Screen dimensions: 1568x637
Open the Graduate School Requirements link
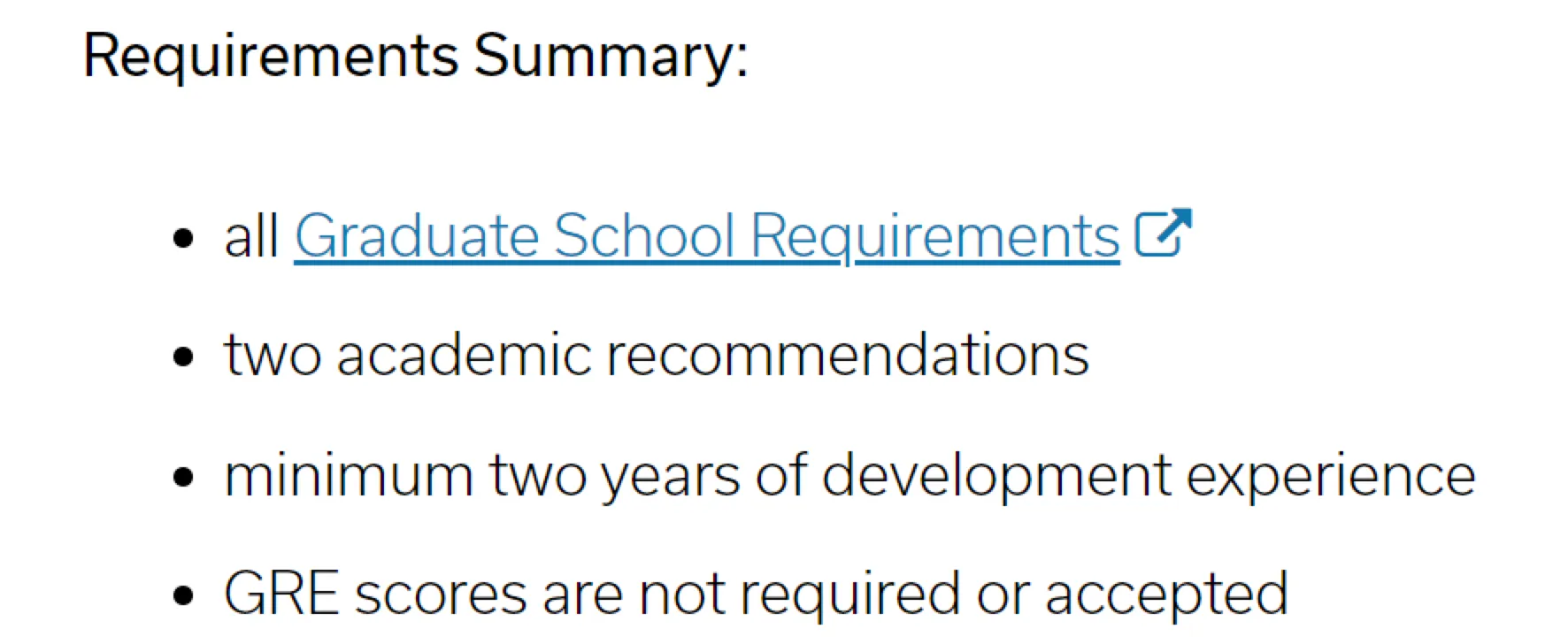706,236
